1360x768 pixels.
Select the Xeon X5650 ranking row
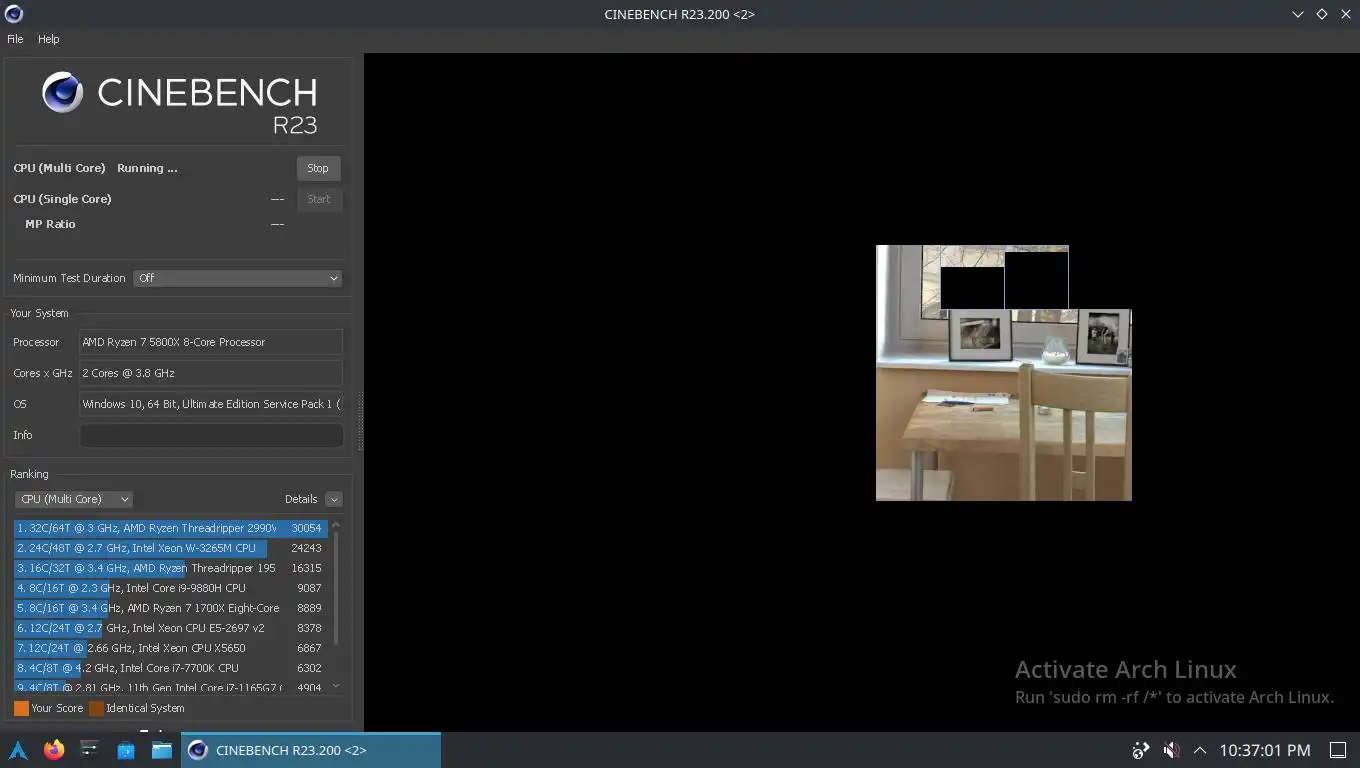(x=170, y=648)
